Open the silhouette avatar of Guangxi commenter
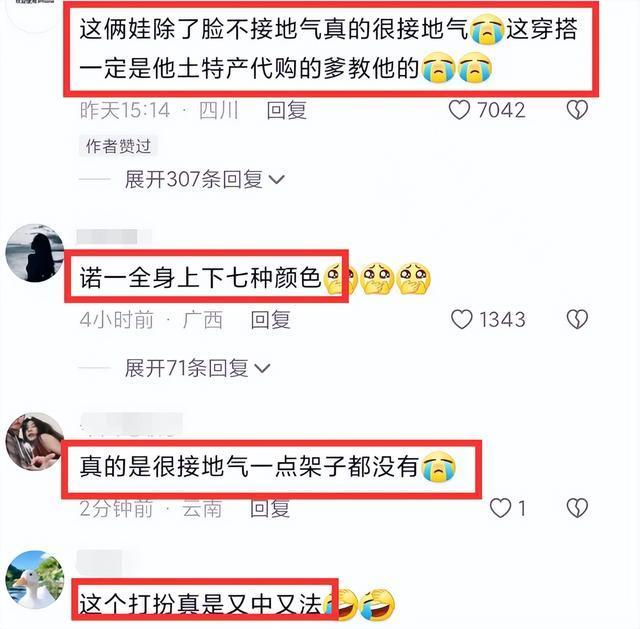The width and height of the screenshot is (640, 629). click(x=35, y=253)
